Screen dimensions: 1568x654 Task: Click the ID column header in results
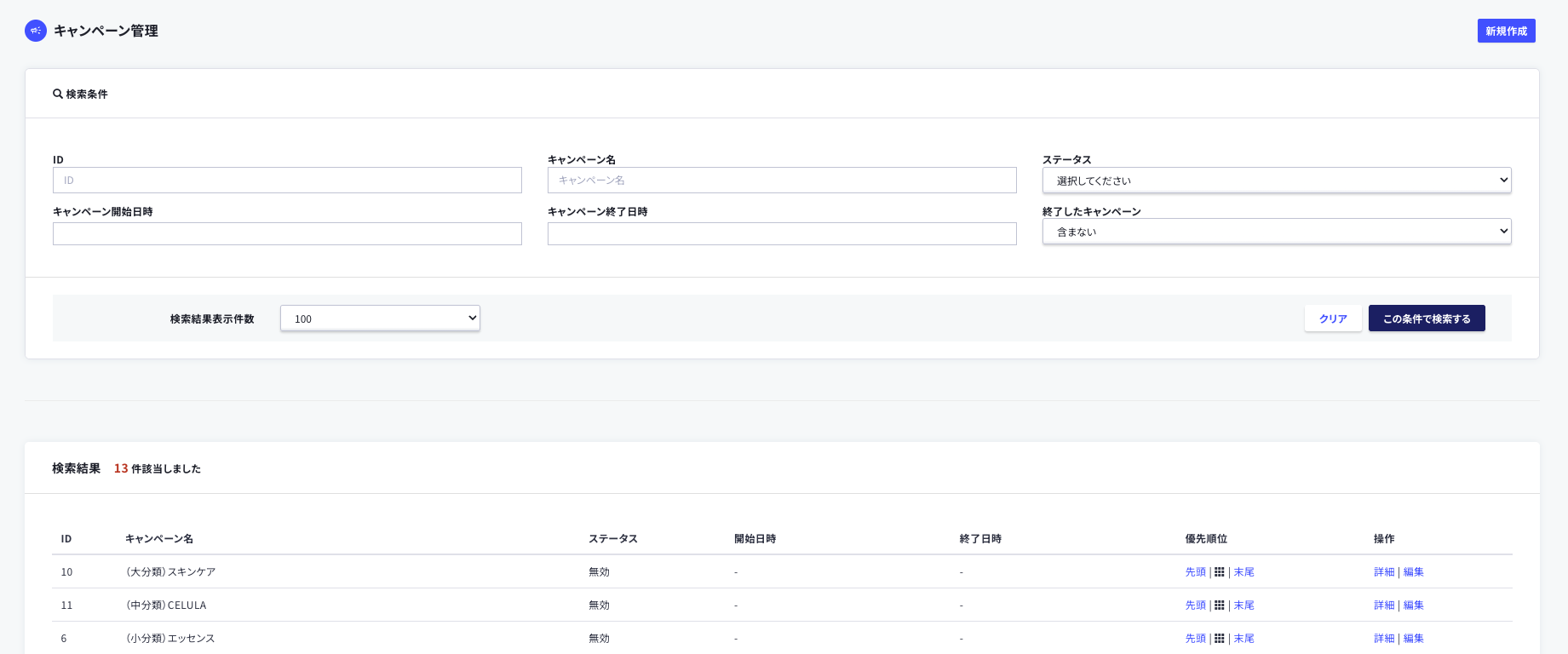click(66, 539)
